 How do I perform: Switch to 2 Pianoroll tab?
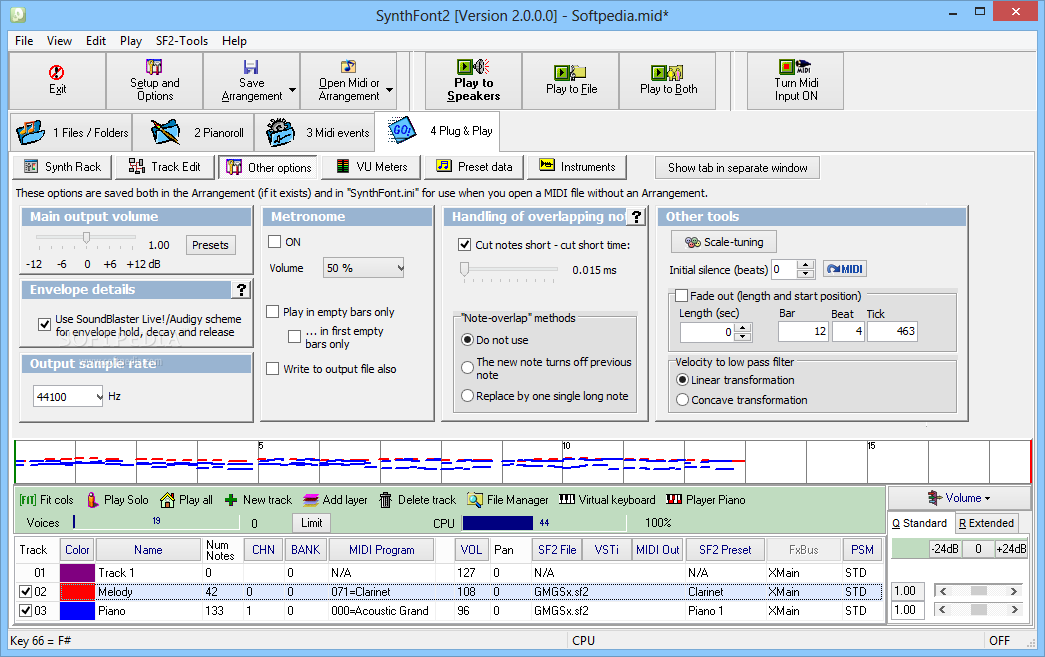click(193, 133)
